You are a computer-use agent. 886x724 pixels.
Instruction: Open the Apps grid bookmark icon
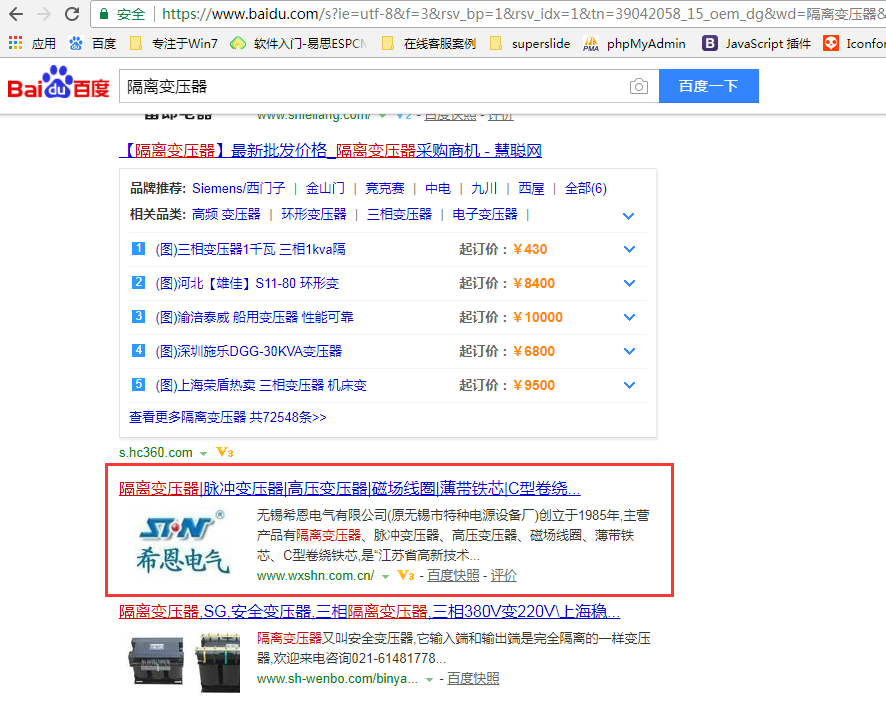coord(15,43)
